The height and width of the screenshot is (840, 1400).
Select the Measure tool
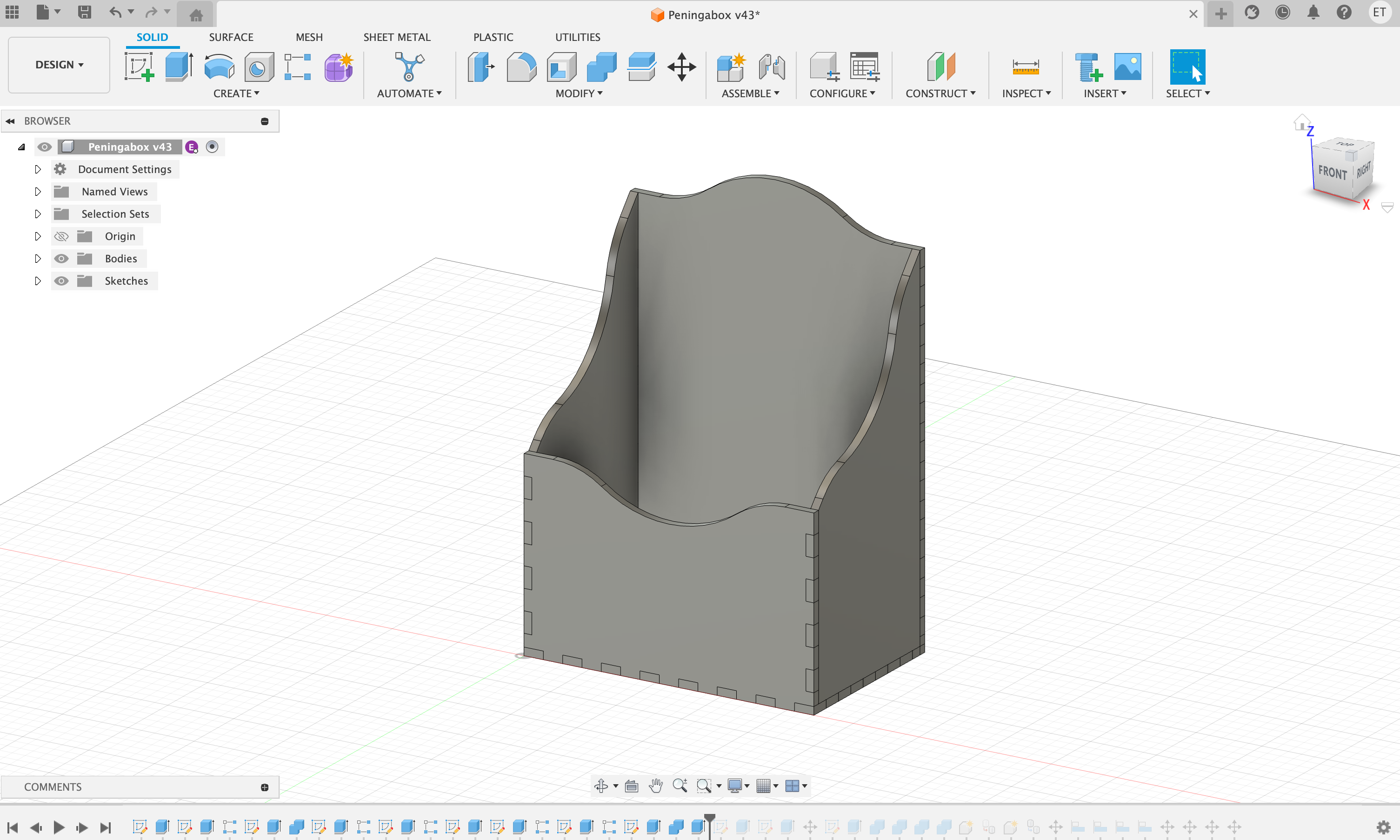coord(1026,67)
